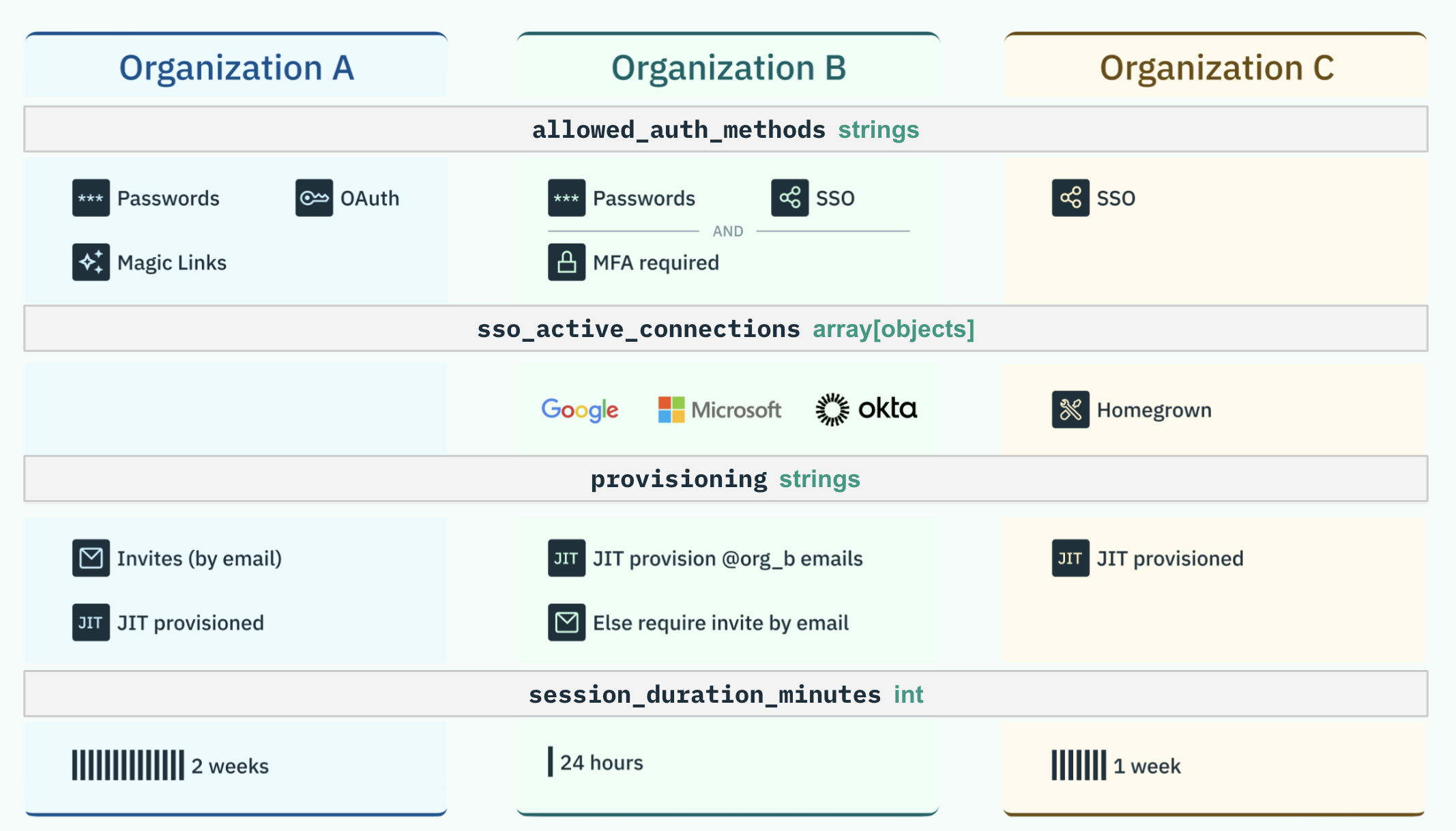Click the Google logo
The width and height of the screenshot is (1456, 831).
pos(580,409)
